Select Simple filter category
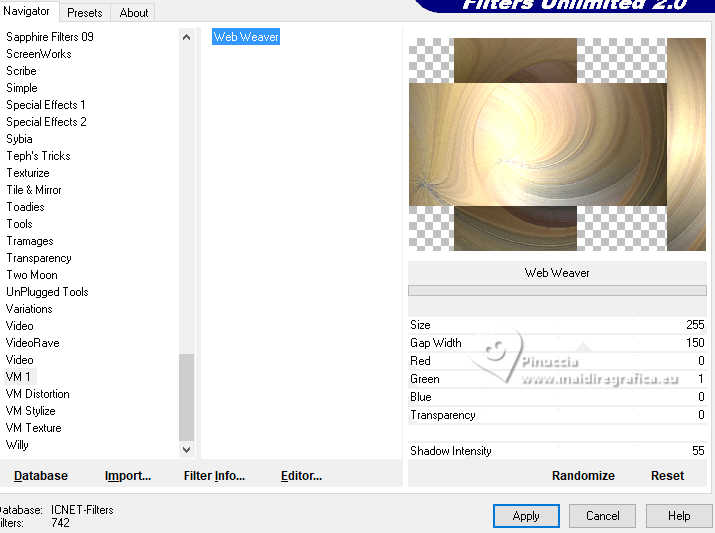This screenshot has height=533, width=715. pos(21,88)
